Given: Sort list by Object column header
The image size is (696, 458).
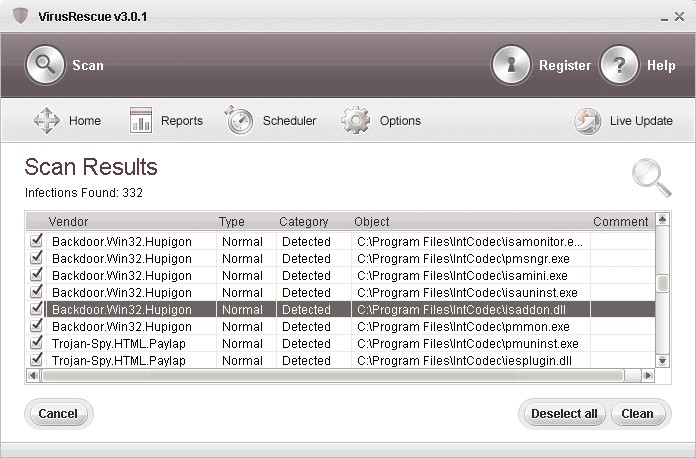Looking at the screenshot, I should 371,222.
